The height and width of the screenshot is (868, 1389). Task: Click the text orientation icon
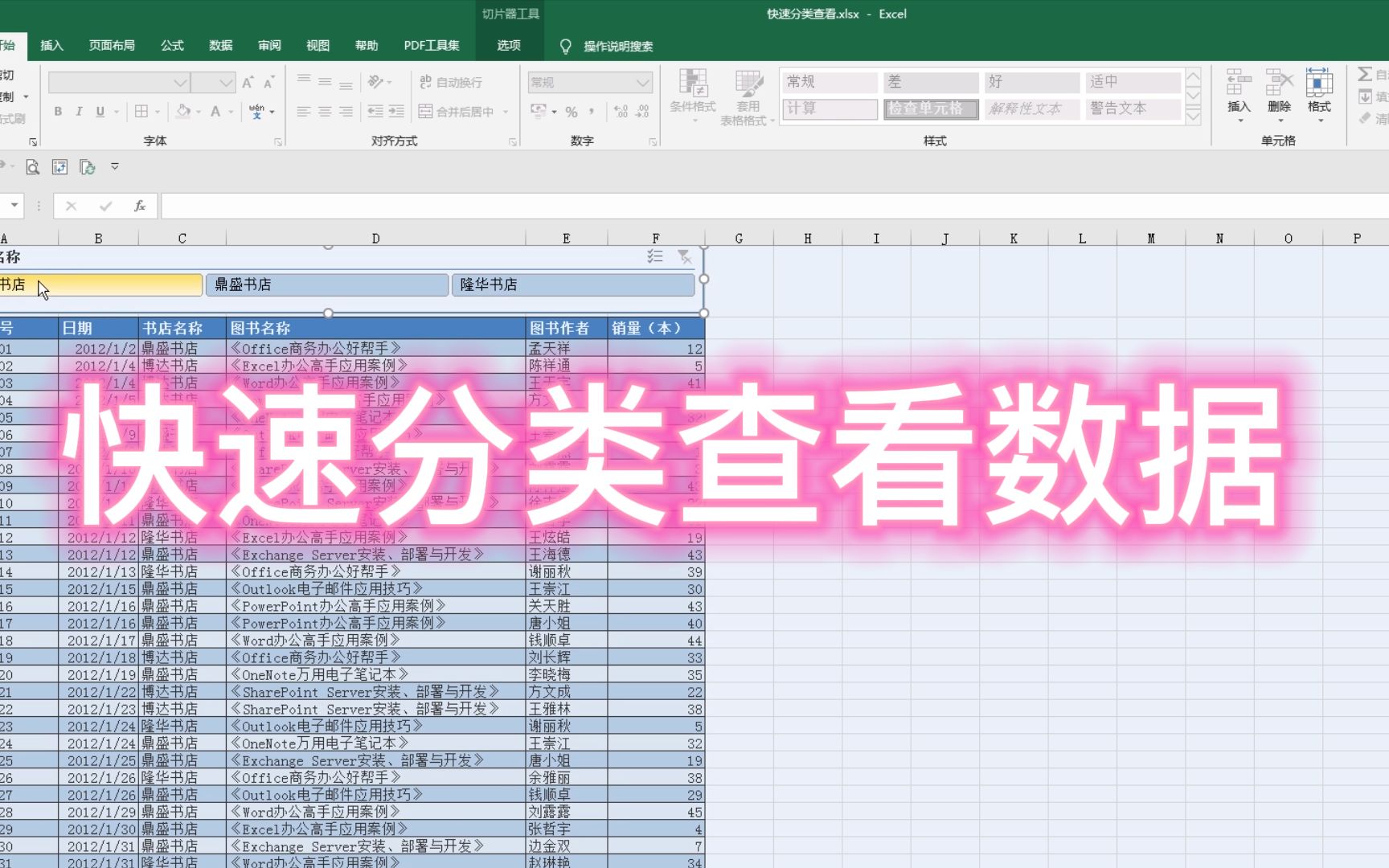[x=375, y=82]
